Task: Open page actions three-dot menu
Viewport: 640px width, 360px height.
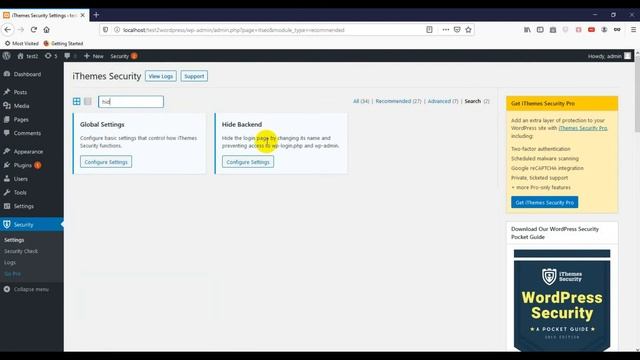Action: coord(446,29)
